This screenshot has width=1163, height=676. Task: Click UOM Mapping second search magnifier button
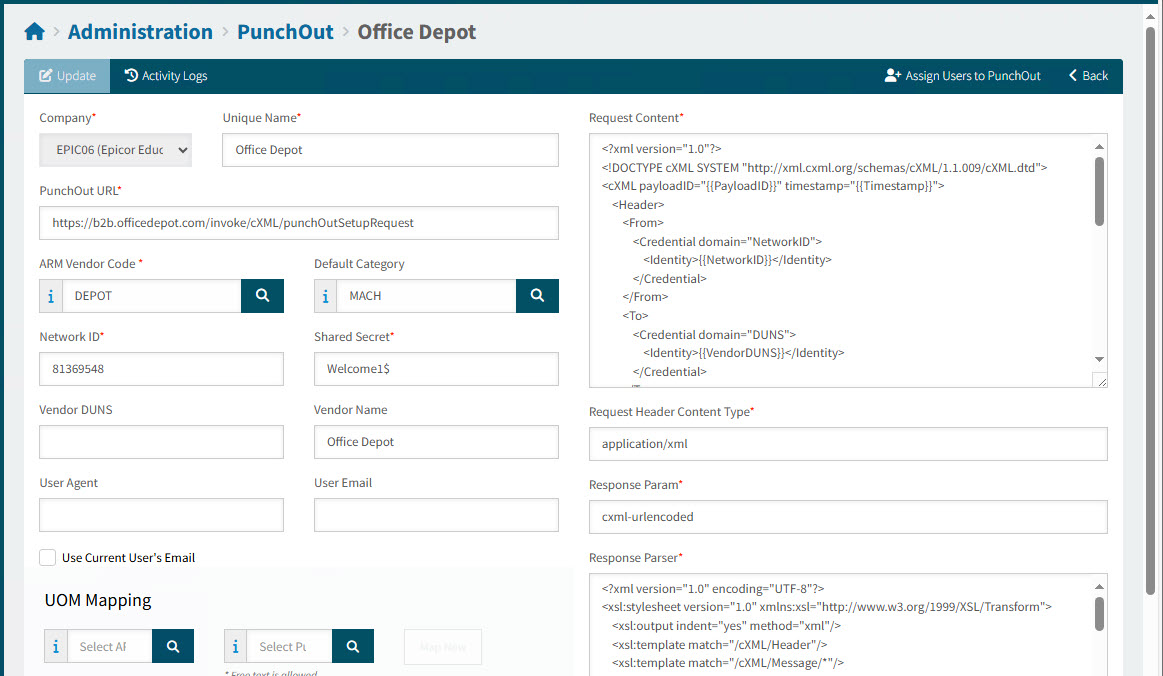(353, 647)
